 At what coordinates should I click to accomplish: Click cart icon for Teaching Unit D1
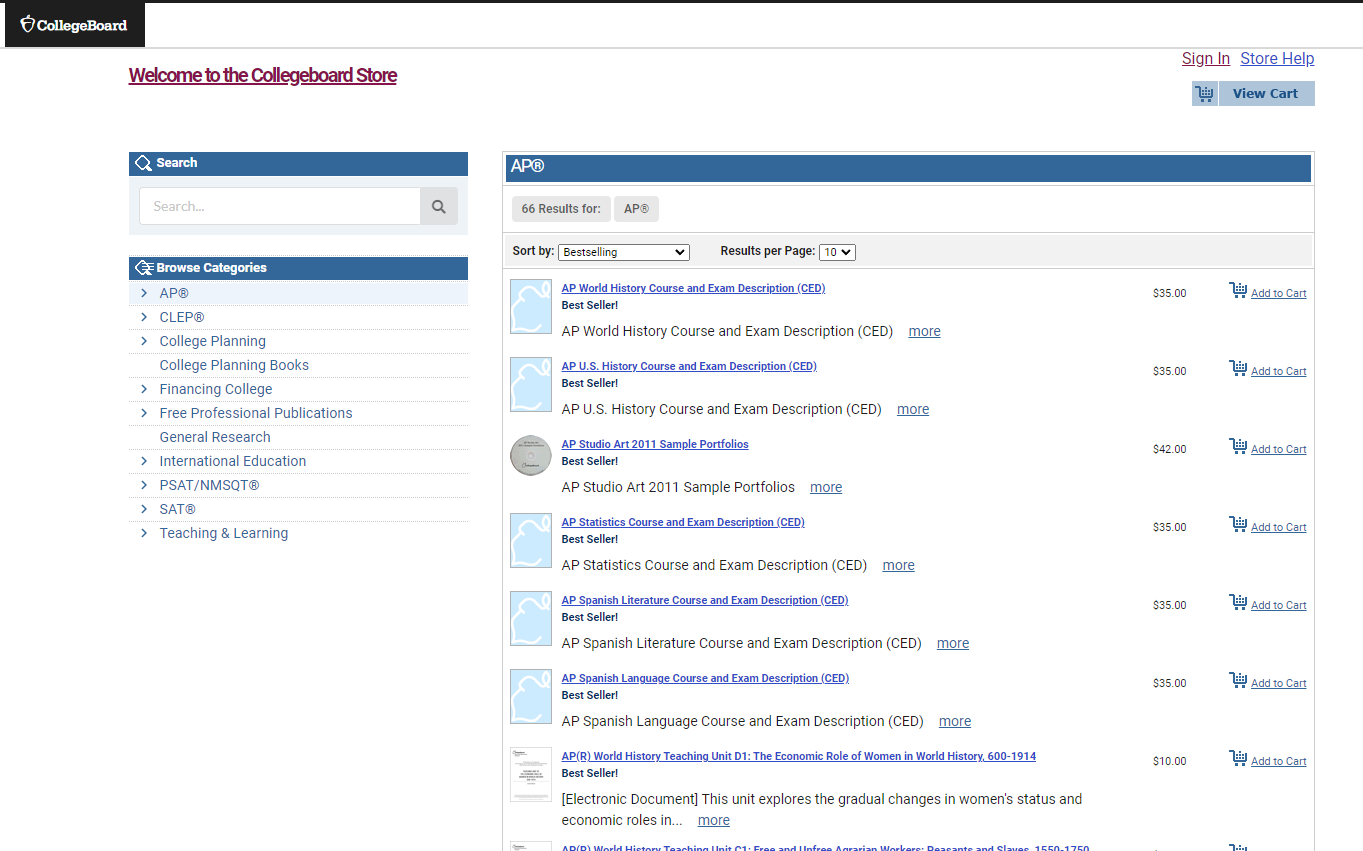[x=1238, y=759]
